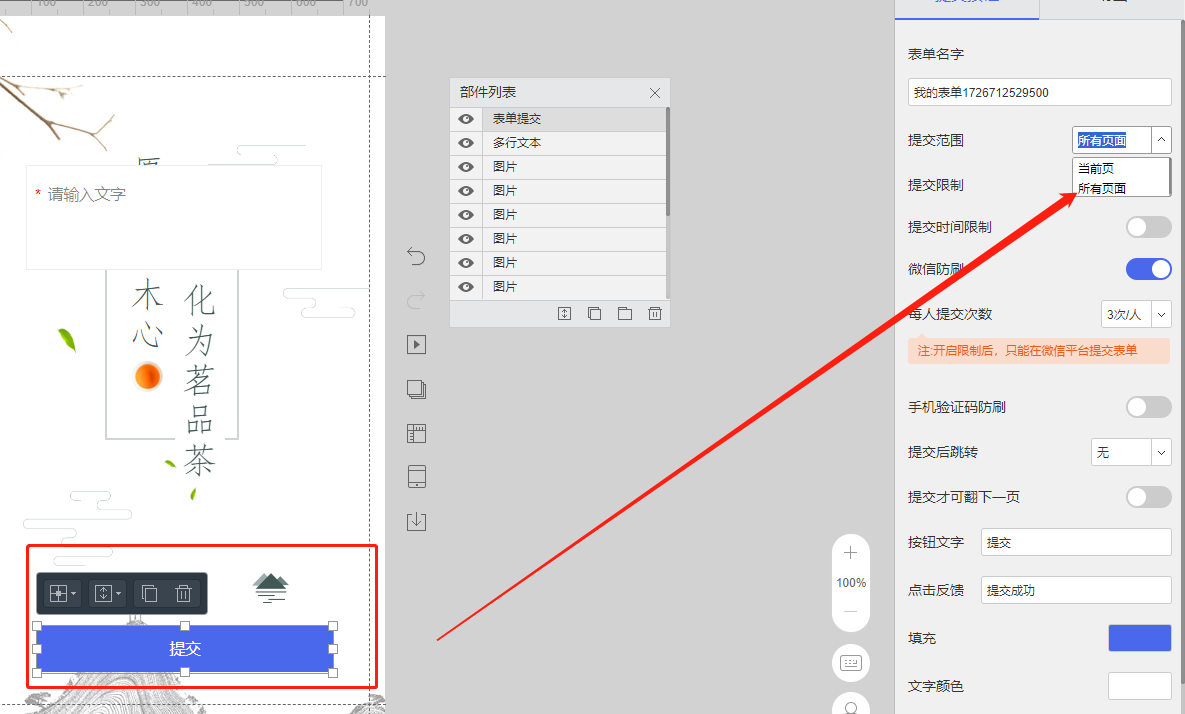Click the 表单名字 input field

click(x=1040, y=93)
